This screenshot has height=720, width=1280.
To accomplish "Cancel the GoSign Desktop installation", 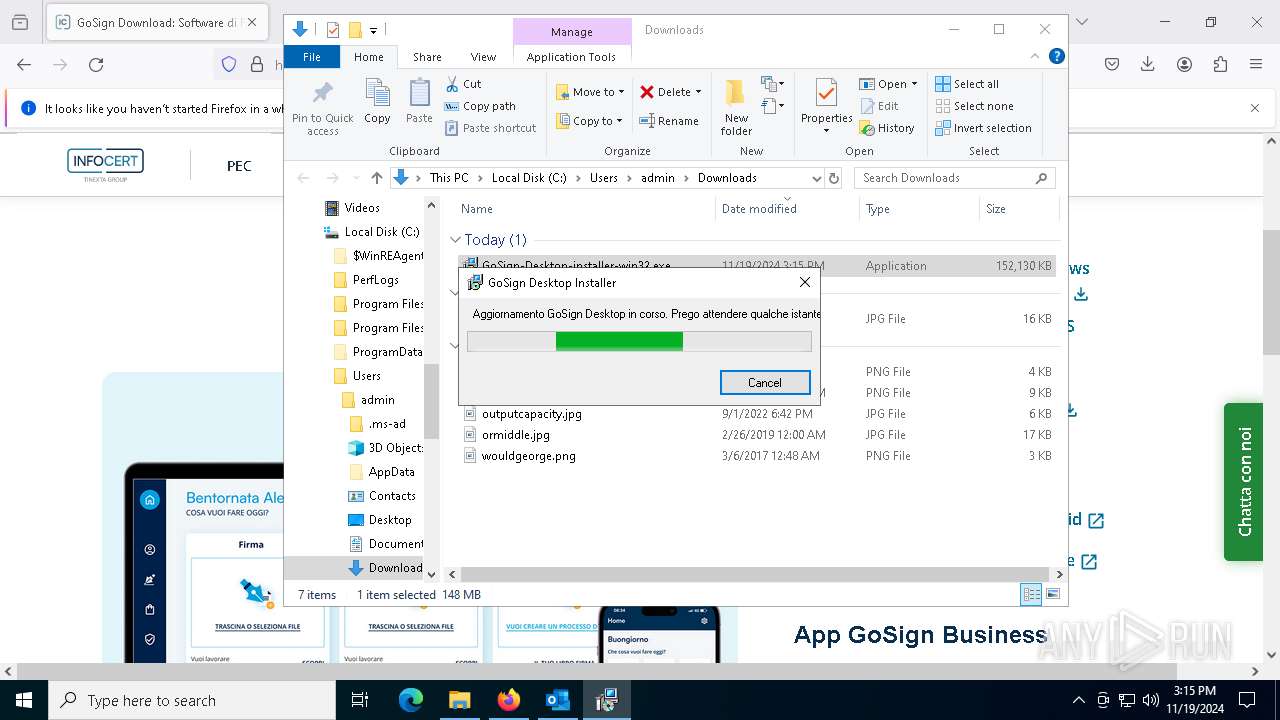I will (765, 383).
